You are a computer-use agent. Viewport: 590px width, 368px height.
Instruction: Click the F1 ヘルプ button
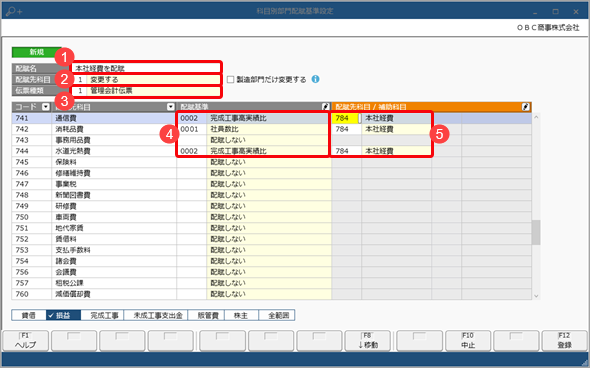(26, 341)
